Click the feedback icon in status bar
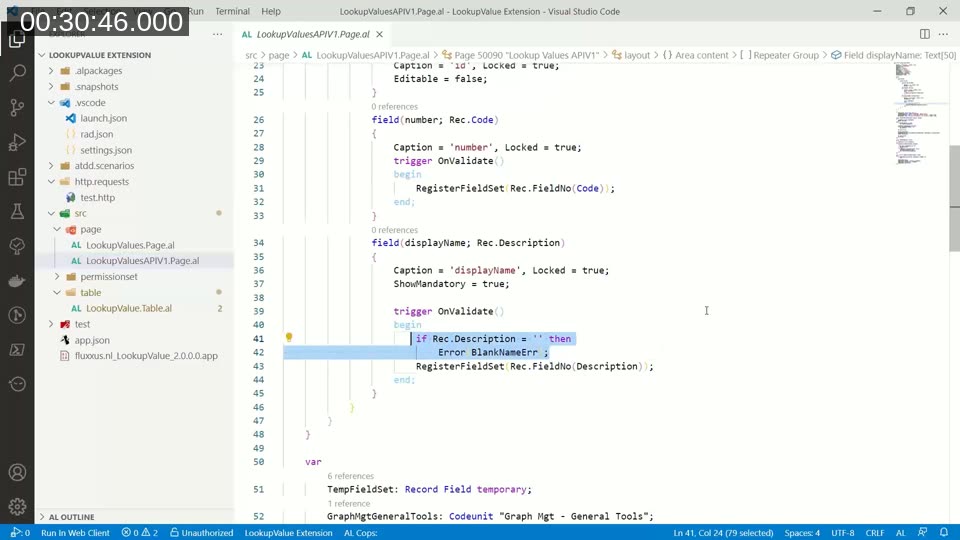Image resolution: width=960 pixels, height=540 pixels. [x=923, y=533]
